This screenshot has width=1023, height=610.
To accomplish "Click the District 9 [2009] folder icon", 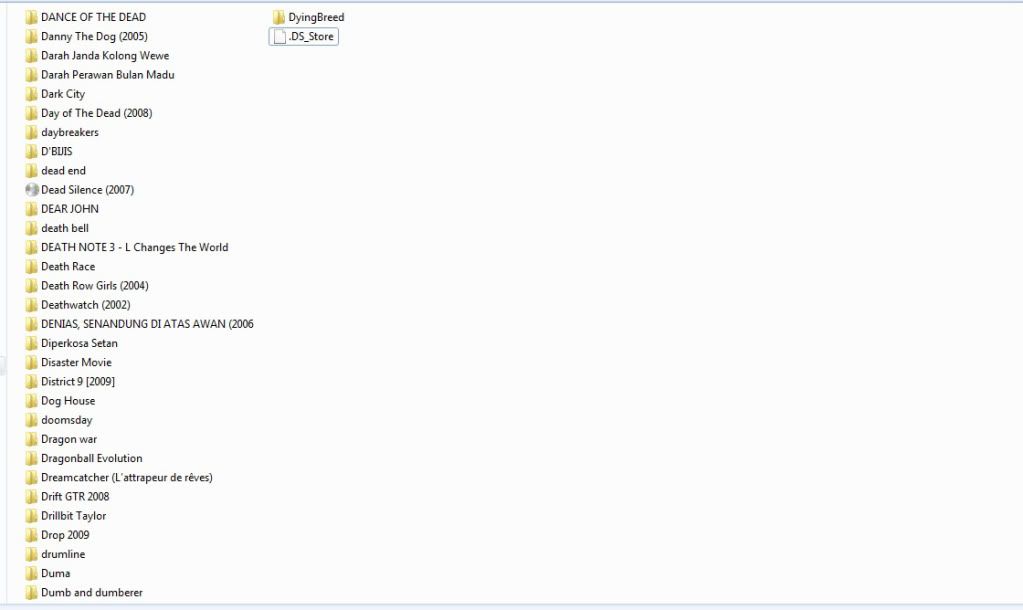I will pyautogui.click(x=31, y=382).
